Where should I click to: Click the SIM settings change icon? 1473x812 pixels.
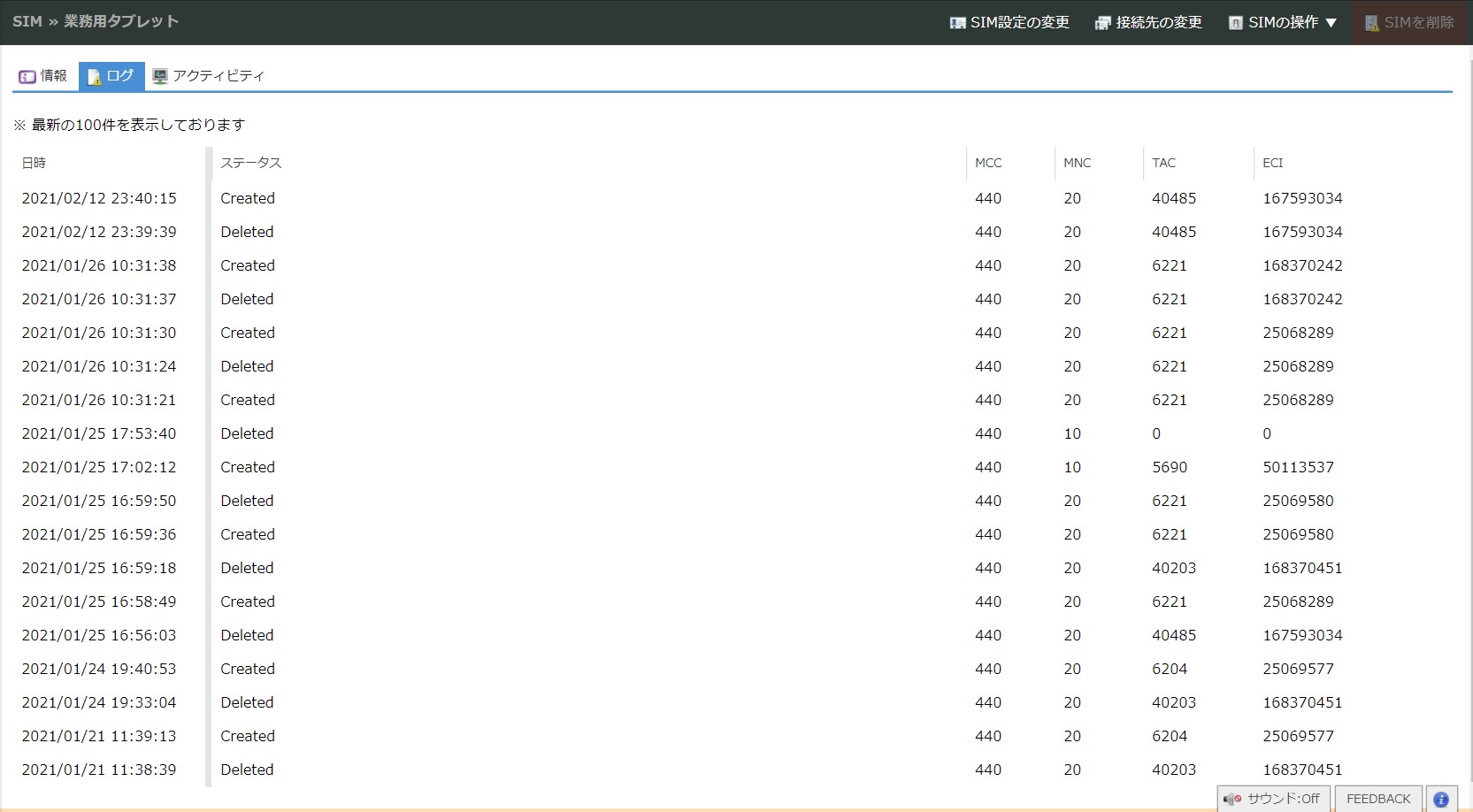coord(957,23)
